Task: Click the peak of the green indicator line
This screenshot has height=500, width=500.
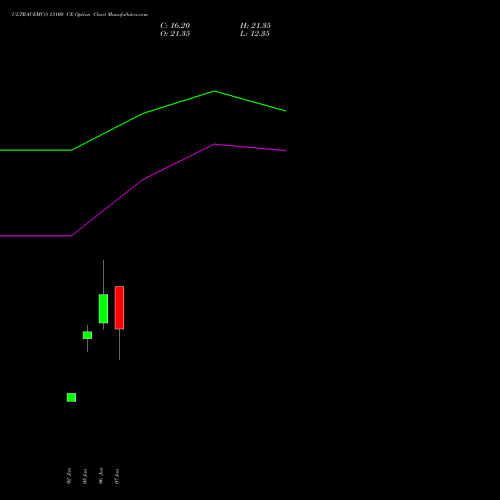Action: 214,91
